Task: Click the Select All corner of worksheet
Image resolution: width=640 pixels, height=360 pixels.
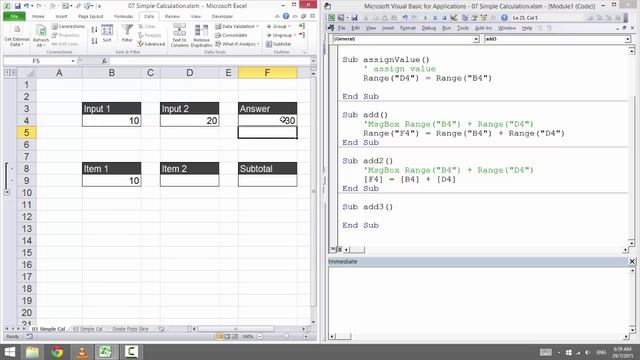Action: (x=27, y=73)
